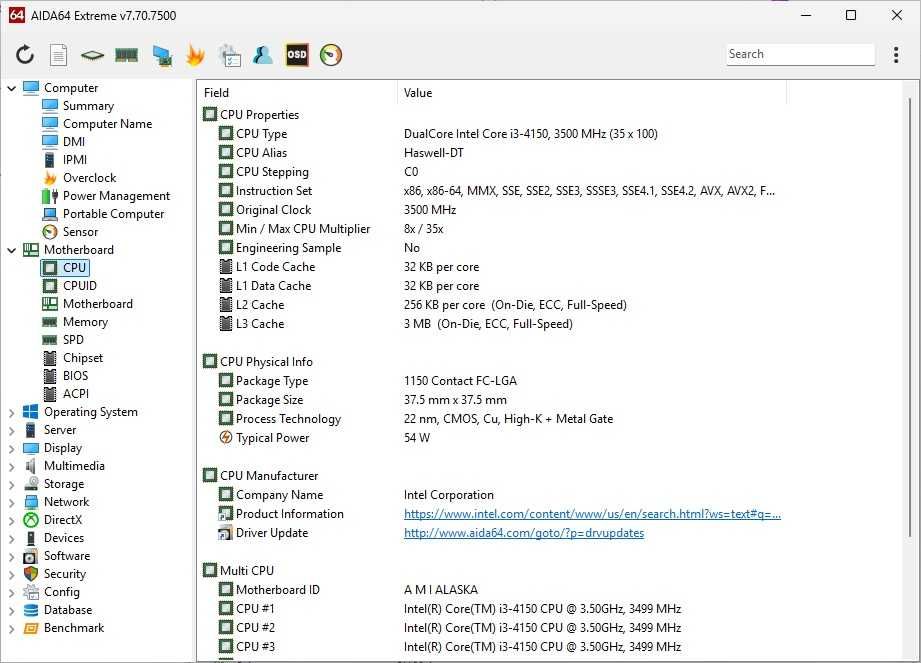Open the OSD panel icon
The height and width of the screenshot is (663, 921).
[297, 55]
